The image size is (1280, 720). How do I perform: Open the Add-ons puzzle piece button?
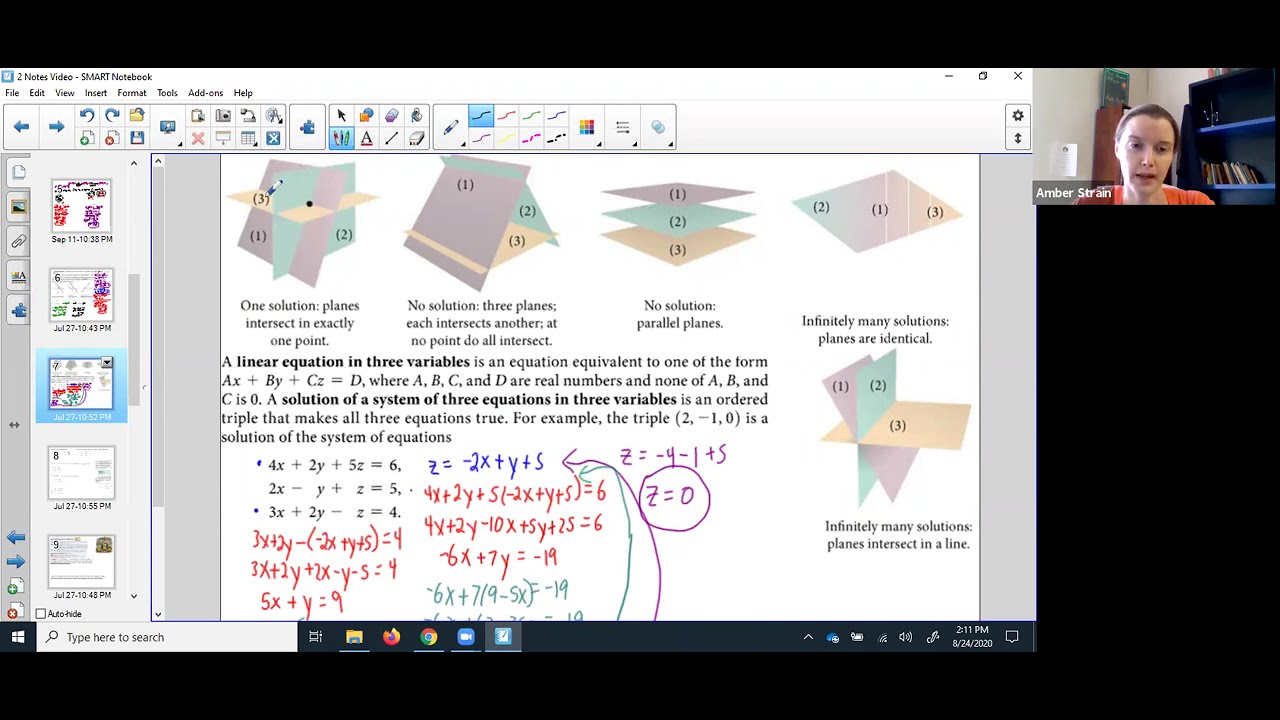coord(307,127)
